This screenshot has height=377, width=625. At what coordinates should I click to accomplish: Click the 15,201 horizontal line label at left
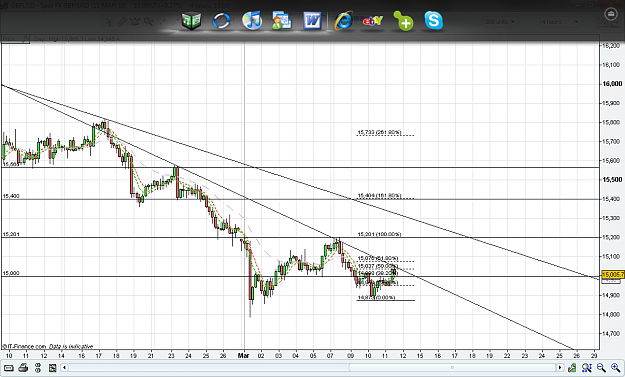11,234
